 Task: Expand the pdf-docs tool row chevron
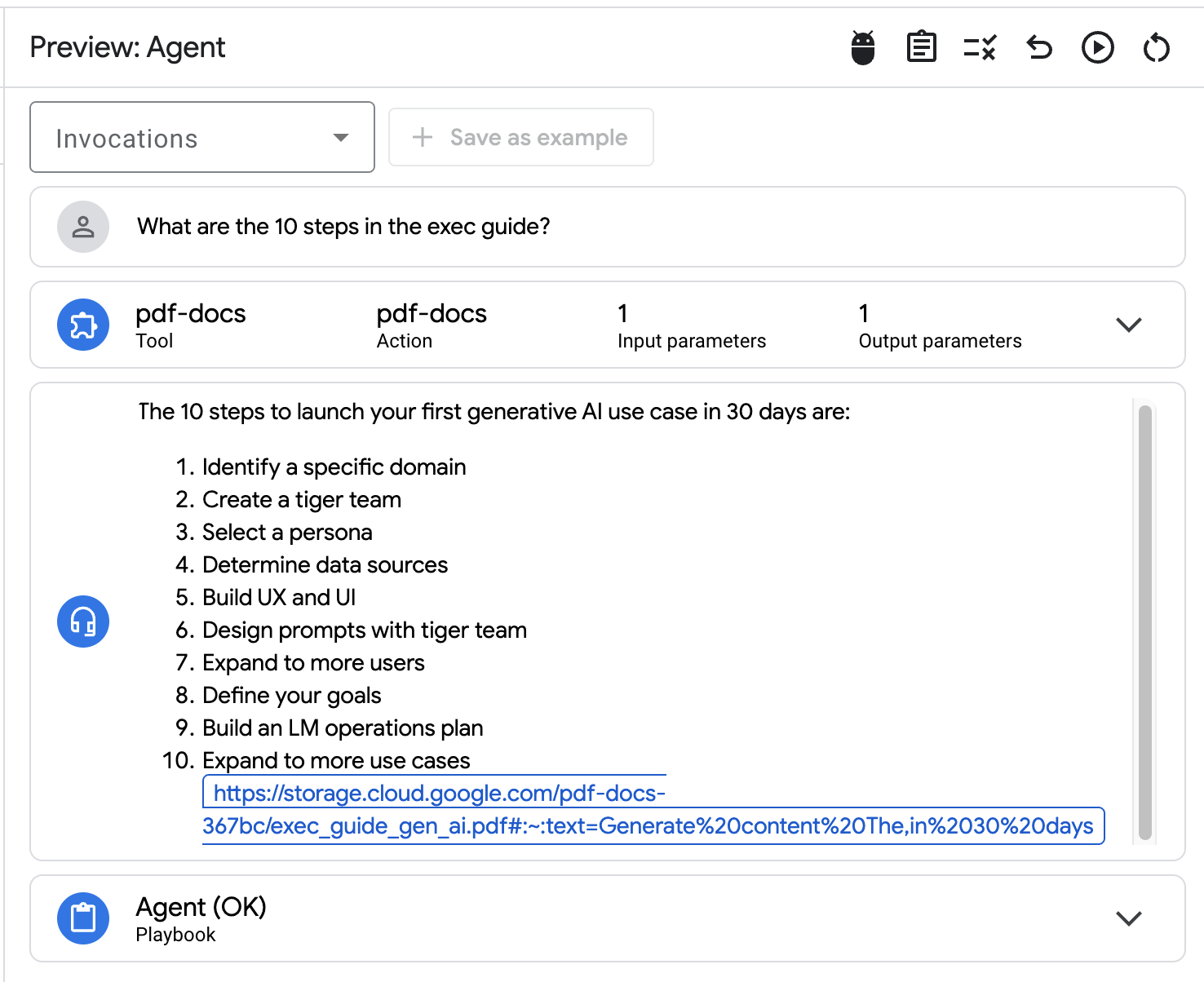click(x=1128, y=325)
